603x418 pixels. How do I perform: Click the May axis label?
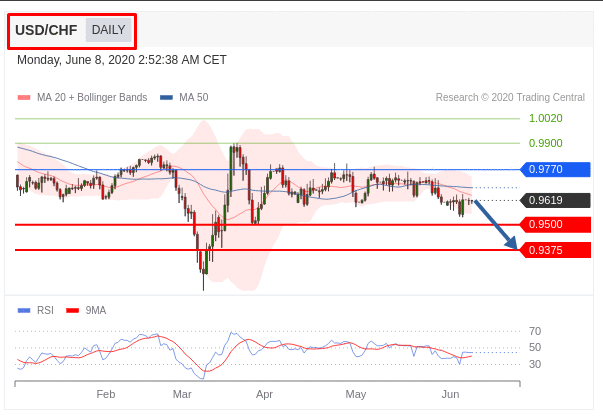[356, 394]
